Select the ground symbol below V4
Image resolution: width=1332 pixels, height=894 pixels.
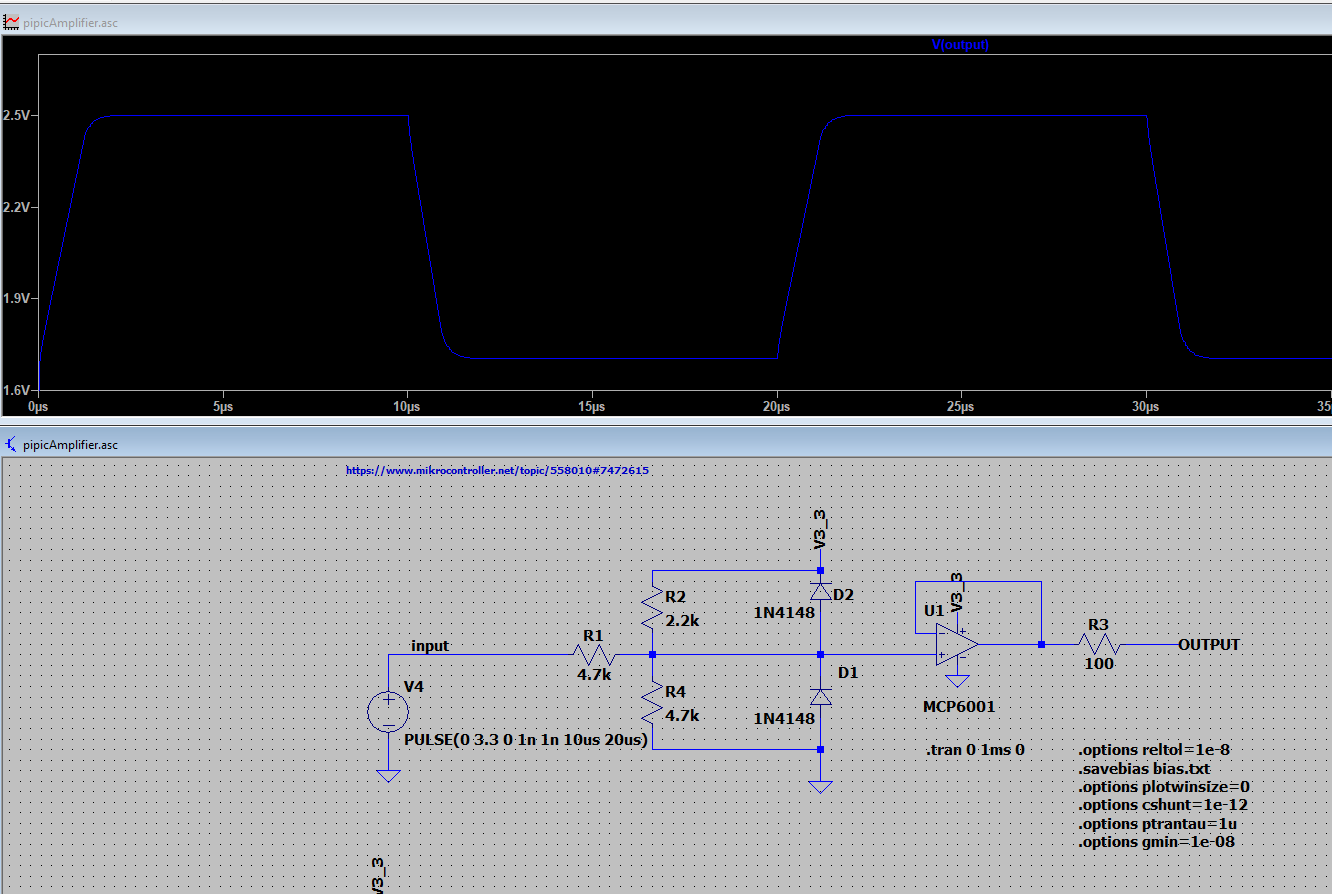pos(389,775)
